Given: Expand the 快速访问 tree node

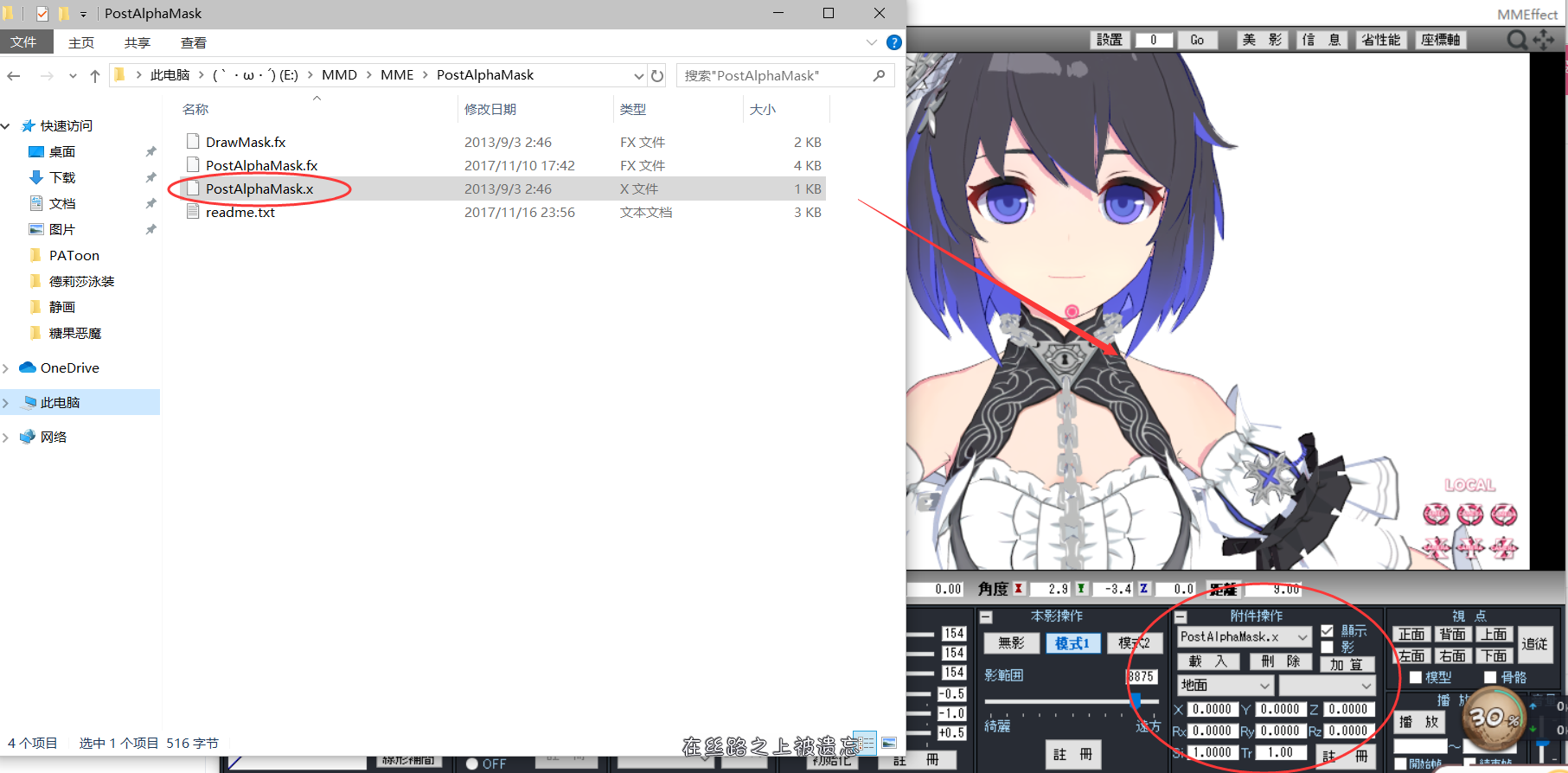Looking at the screenshot, I should (x=6, y=126).
